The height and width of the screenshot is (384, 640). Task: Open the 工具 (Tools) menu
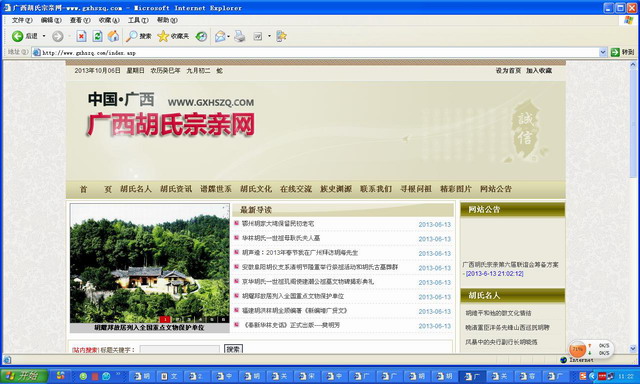pos(138,20)
